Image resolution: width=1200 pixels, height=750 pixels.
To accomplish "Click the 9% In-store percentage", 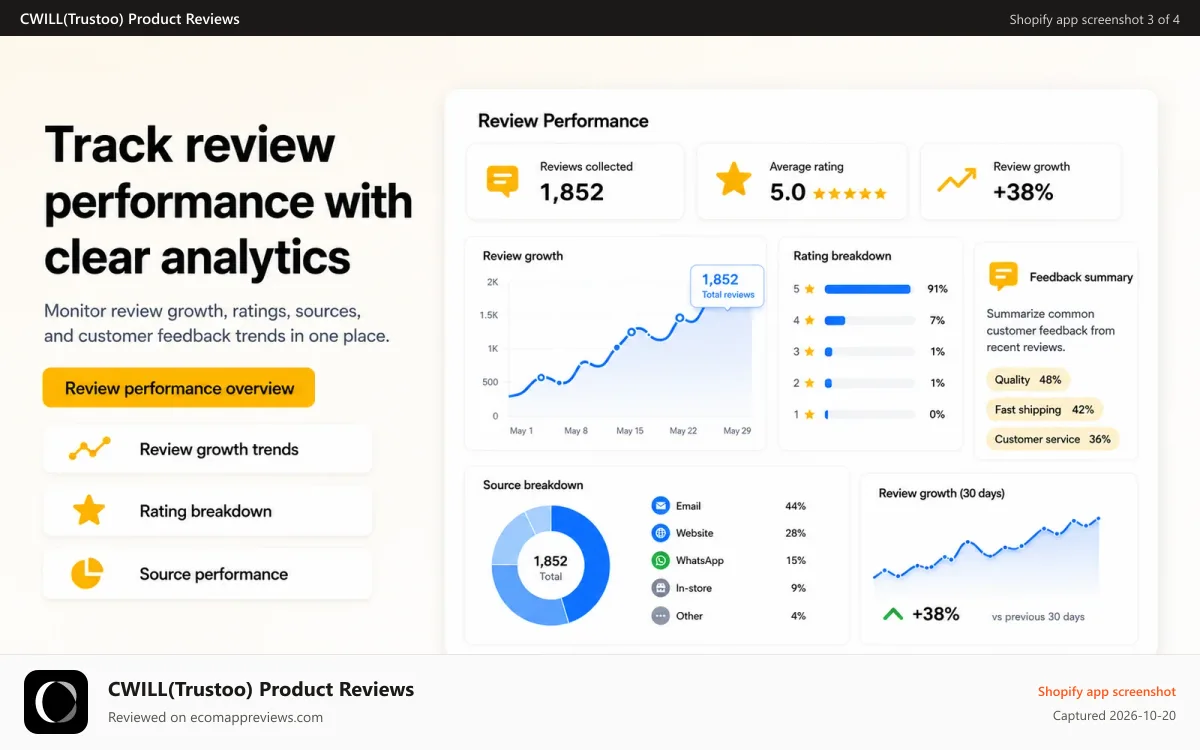I will pyautogui.click(x=798, y=588).
